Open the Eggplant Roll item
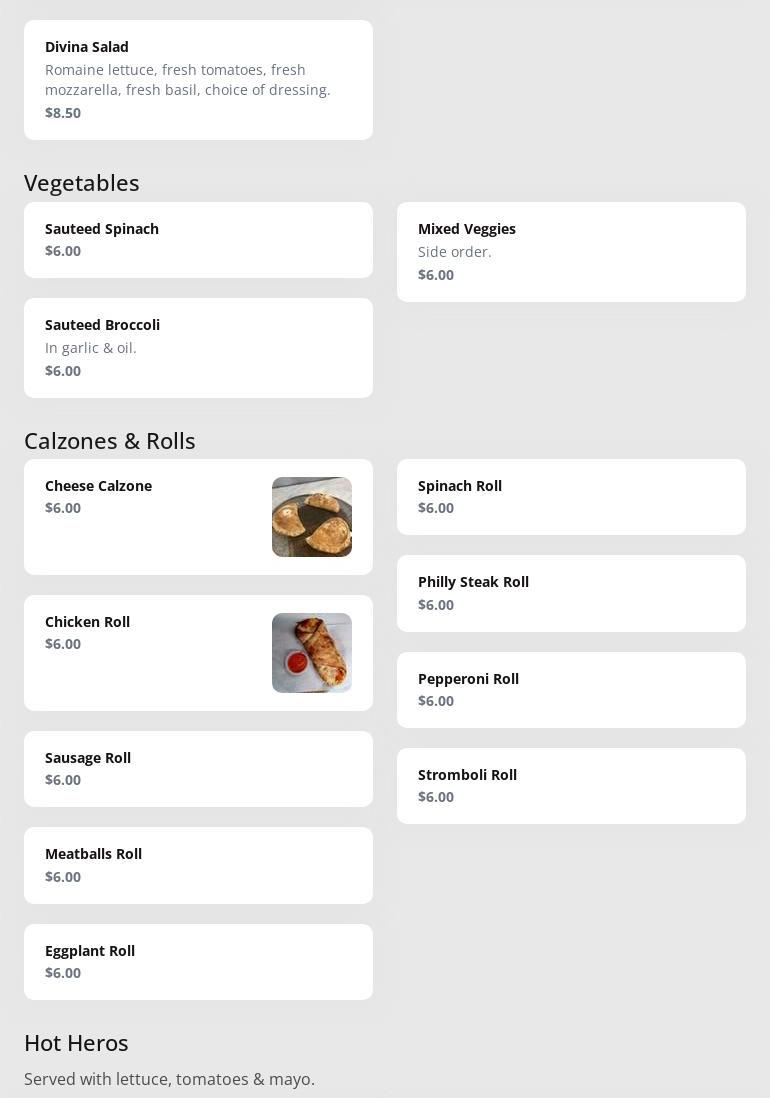Image resolution: width=770 pixels, height=1098 pixels. point(198,962)
